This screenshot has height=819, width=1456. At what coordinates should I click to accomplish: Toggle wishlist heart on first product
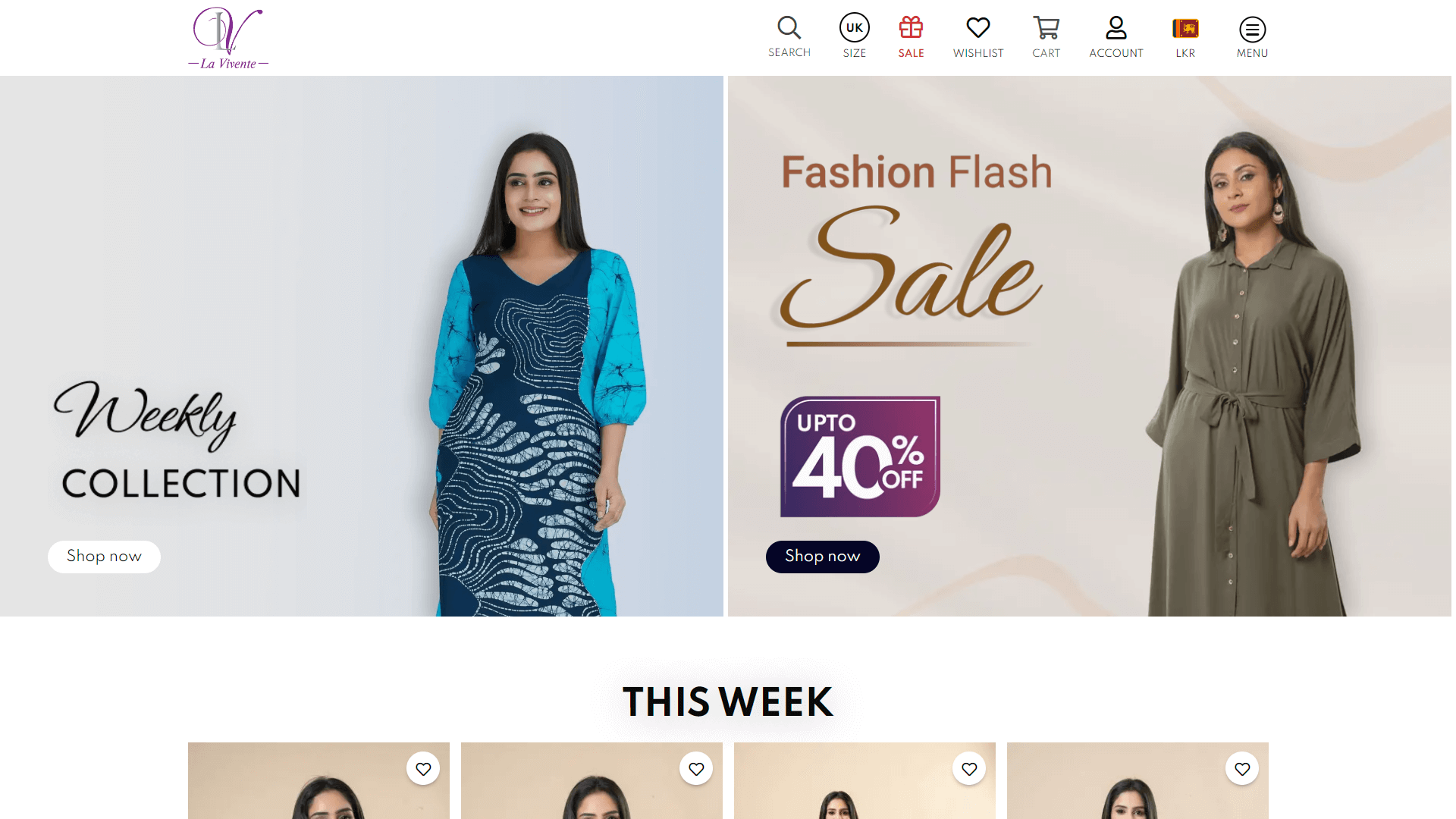(x=423, y=769)
